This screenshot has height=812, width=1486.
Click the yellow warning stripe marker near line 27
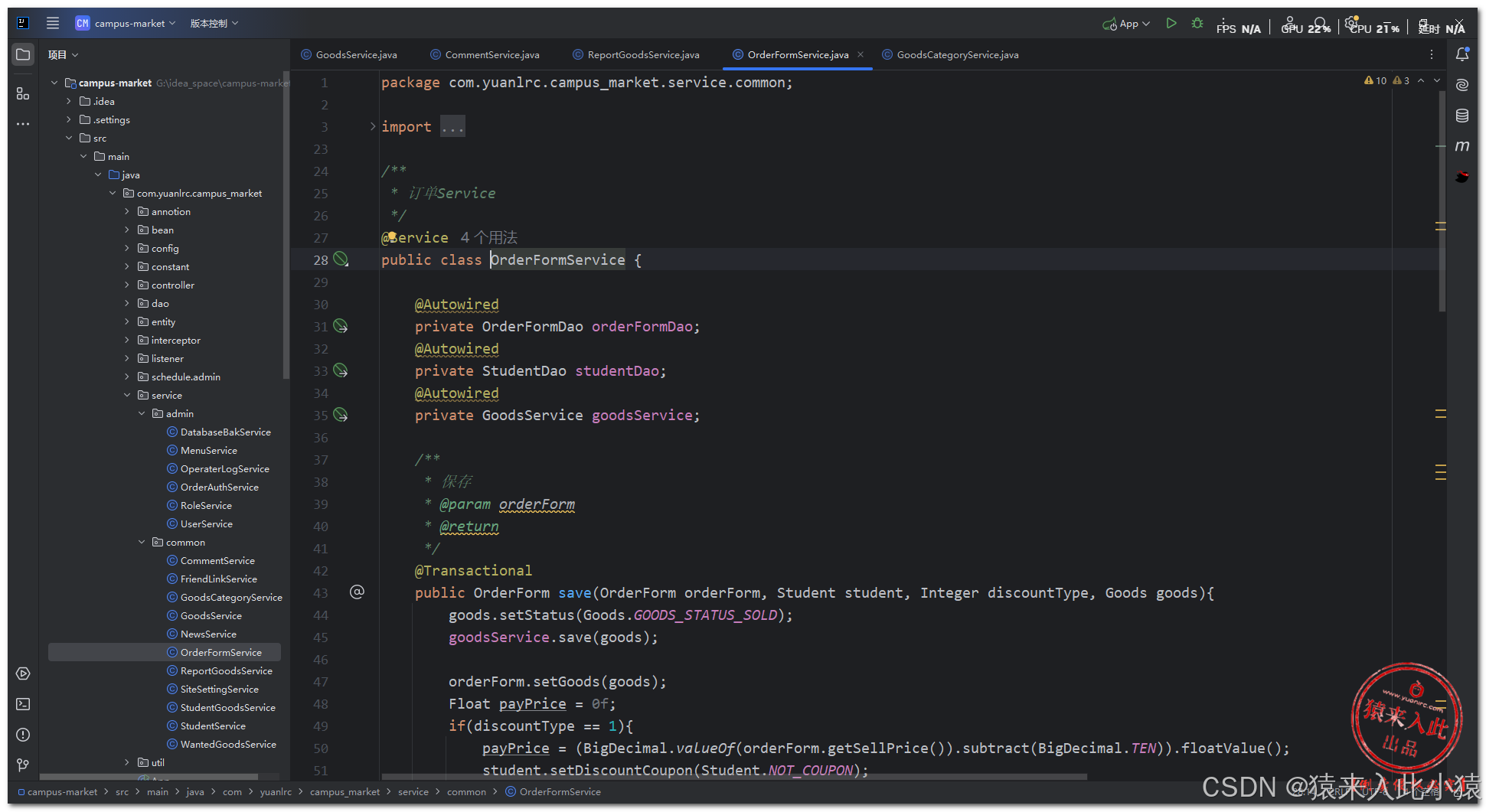pos(1440,226)
